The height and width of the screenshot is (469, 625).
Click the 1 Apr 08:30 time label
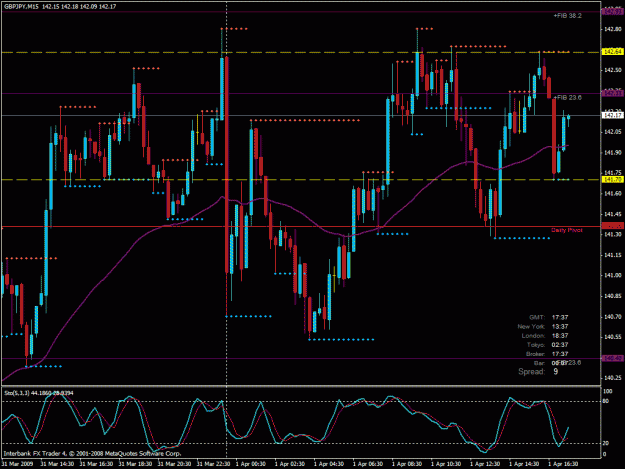coord(407,464)
